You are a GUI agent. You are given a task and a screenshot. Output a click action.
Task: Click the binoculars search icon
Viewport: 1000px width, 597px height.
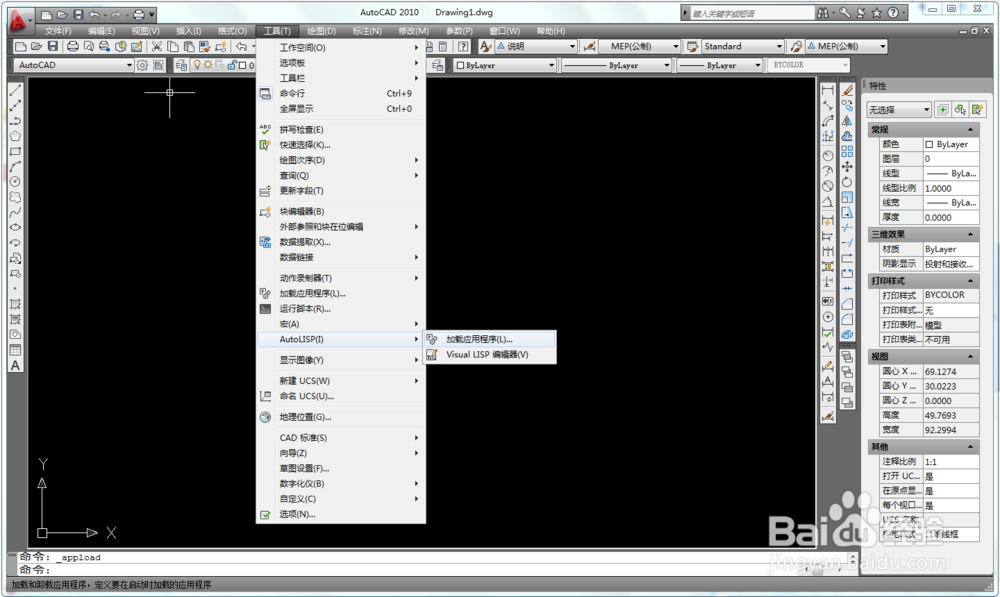point(825,13)
